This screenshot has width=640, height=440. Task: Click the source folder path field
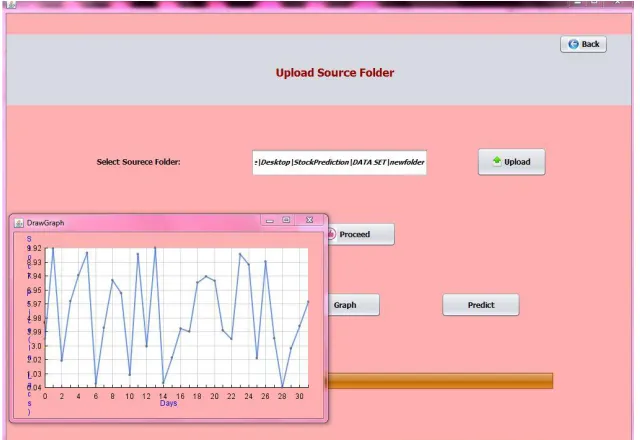(340, 162)
